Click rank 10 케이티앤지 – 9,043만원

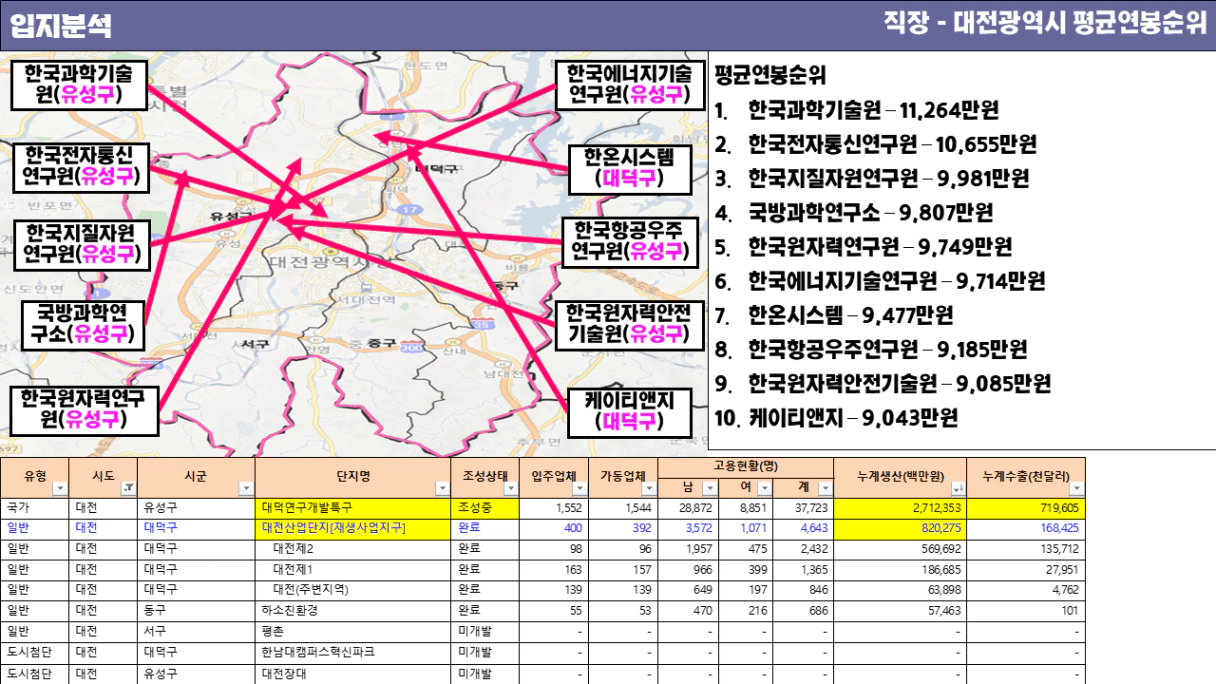(837, 418)
